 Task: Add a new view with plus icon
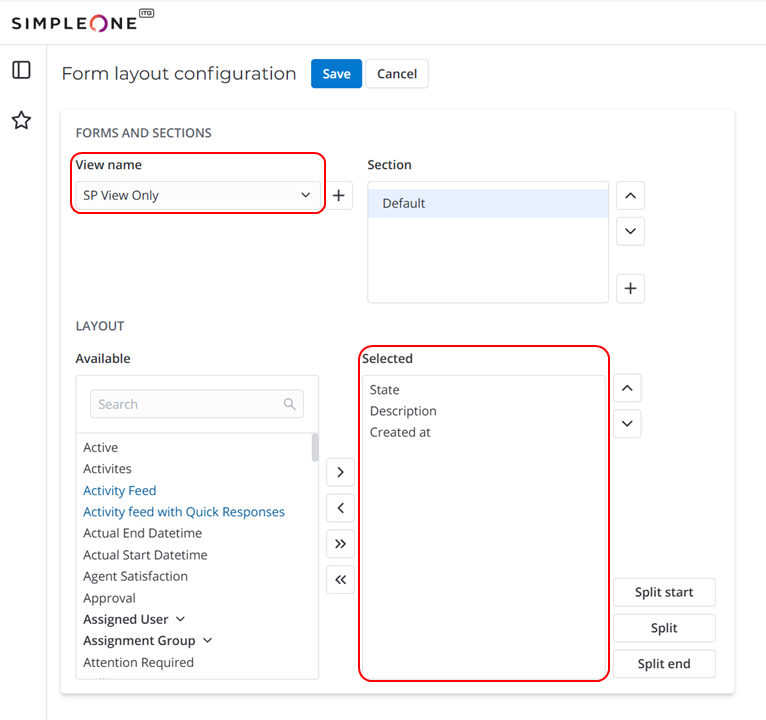click(x=339, y=196)
